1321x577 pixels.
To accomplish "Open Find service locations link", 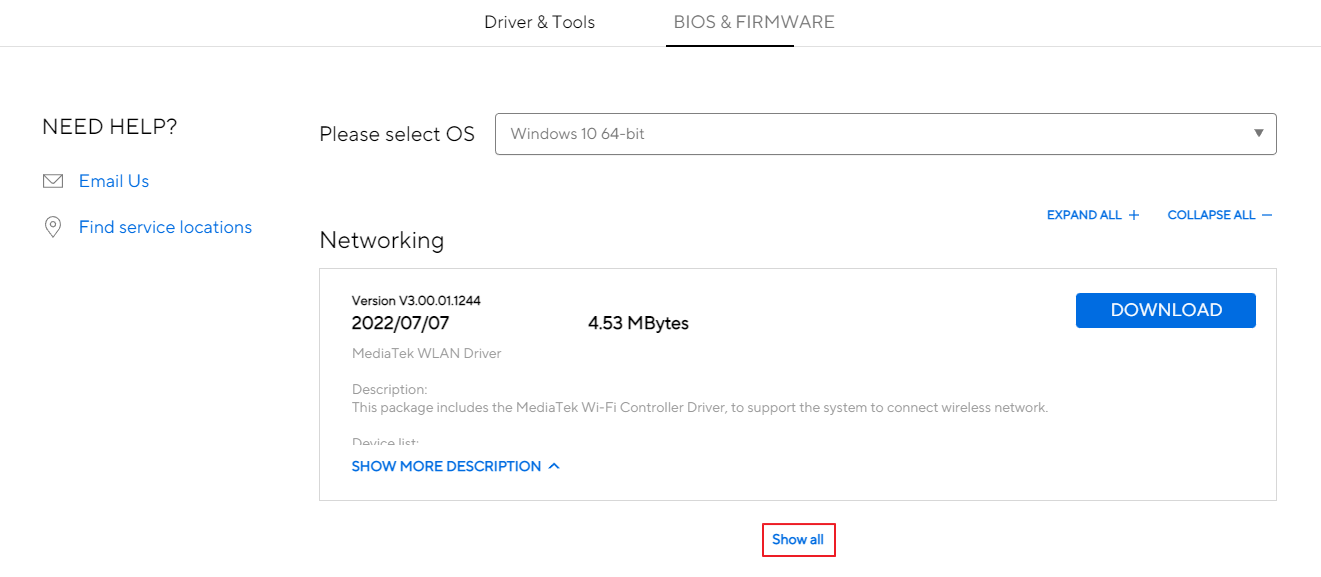I will pyautogui.click(x=165, y=227).
